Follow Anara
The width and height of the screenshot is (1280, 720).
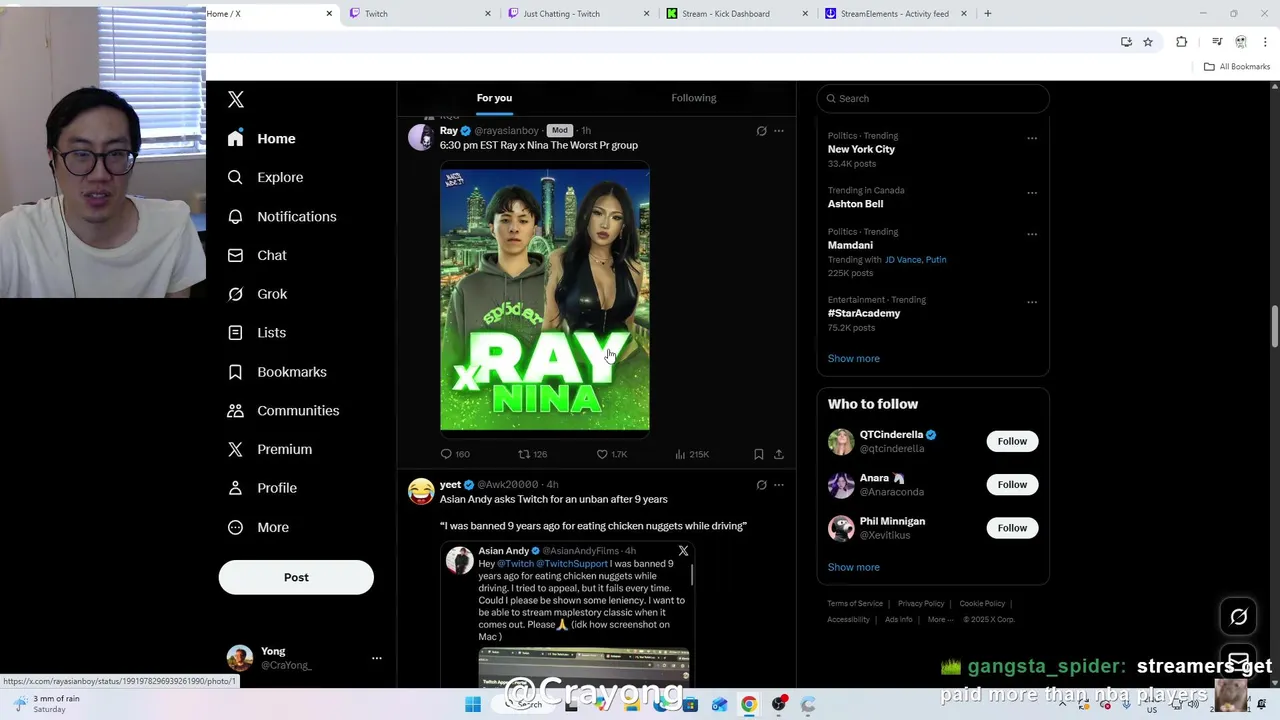click(1012, 484)
